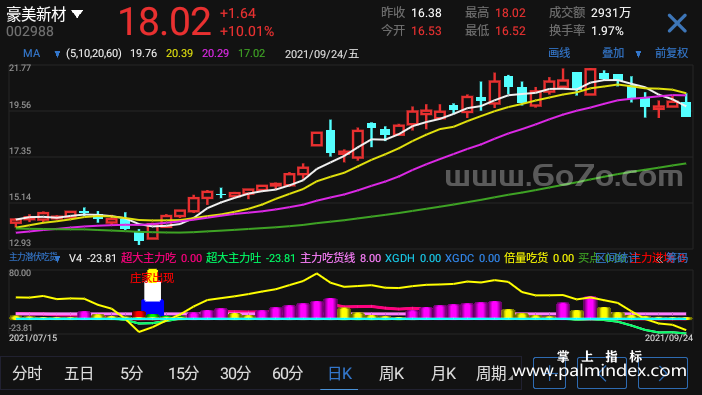Close the chart with the blue X

pyautogui.click(x=676, y=23)
